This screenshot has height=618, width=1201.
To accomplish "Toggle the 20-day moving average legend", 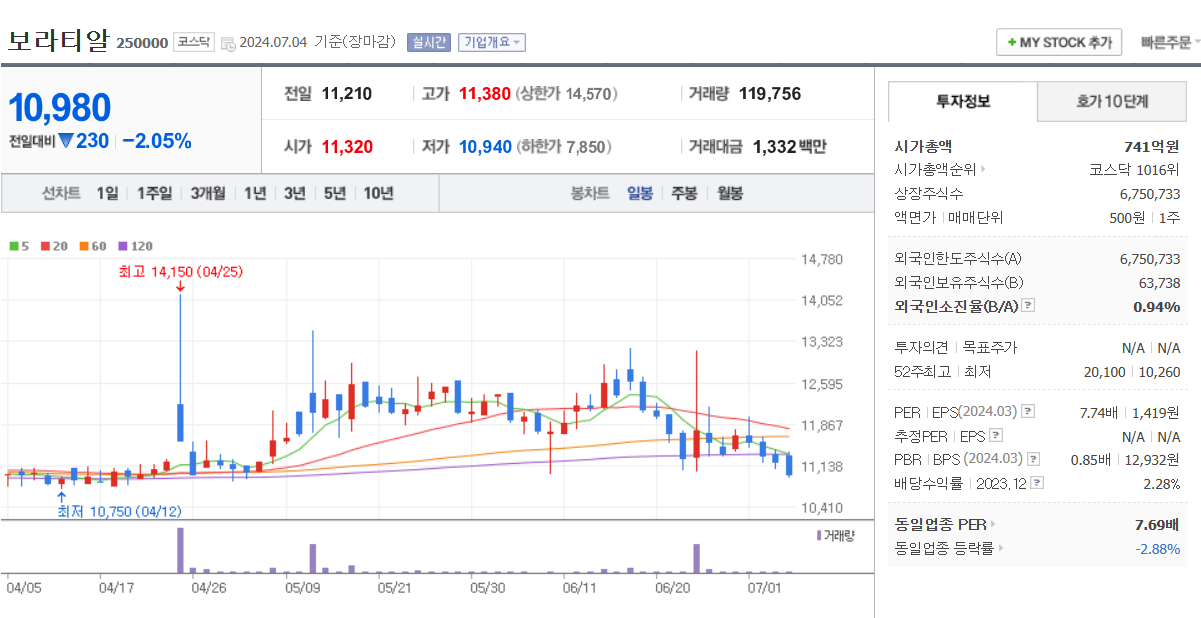I will pos(53,246).
